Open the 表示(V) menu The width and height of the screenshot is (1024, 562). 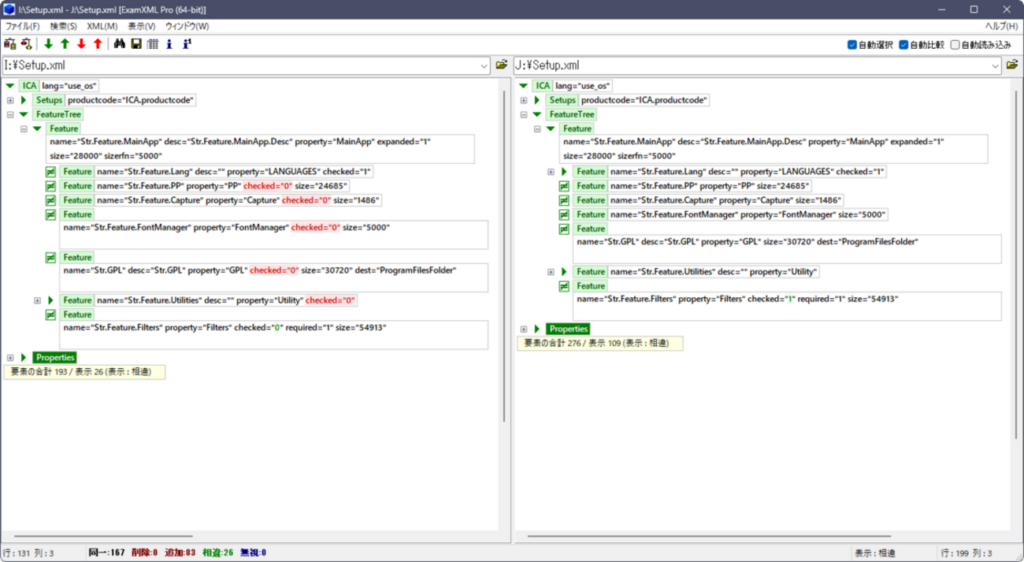click(142, 26)
